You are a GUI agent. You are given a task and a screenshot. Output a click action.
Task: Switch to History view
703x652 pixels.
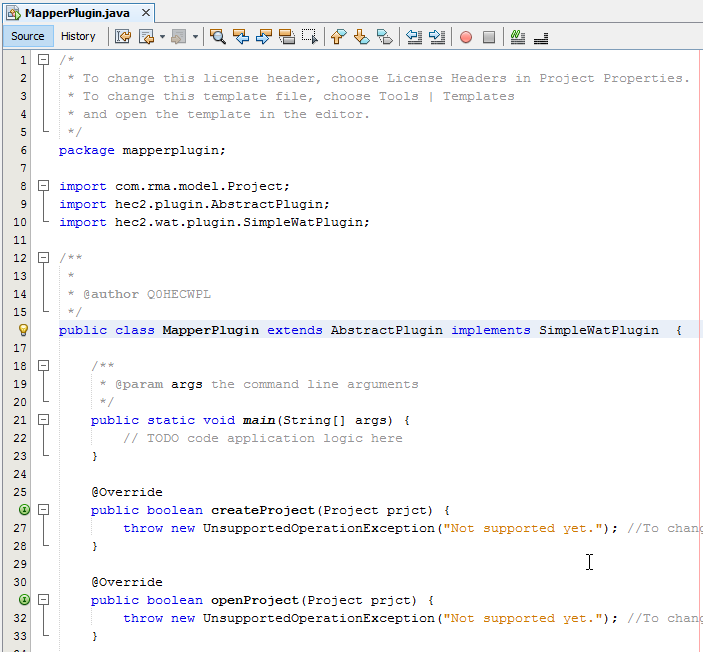[78, 36]
